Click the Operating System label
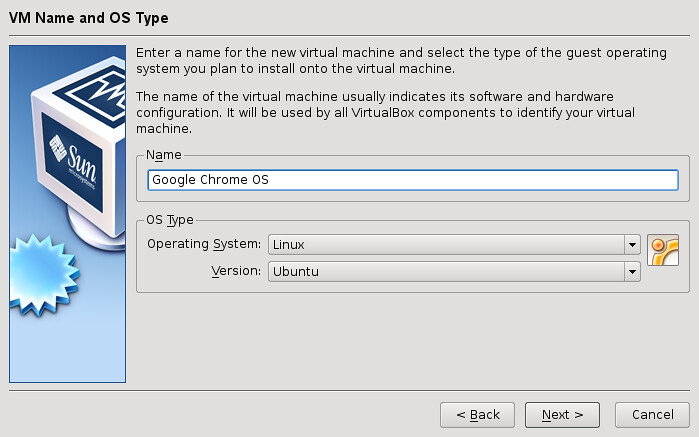The image size is (699, 437). (204, 244)
